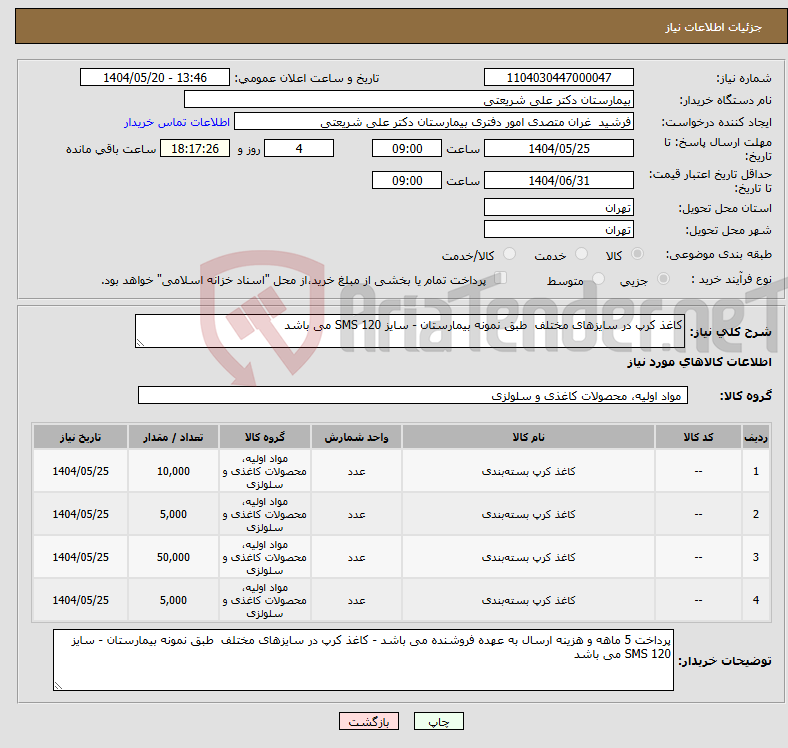Click the ردیف column header

755,437
